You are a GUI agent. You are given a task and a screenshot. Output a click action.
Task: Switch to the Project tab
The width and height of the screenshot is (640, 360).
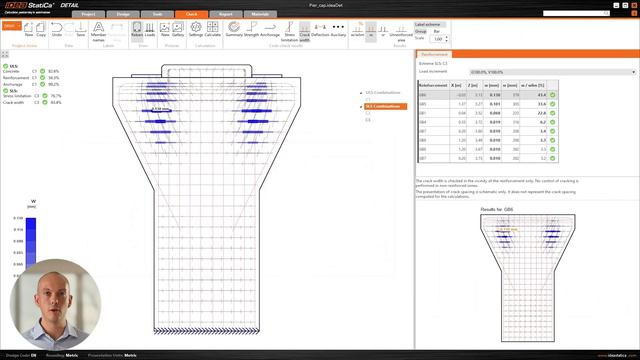pos(88,14)
